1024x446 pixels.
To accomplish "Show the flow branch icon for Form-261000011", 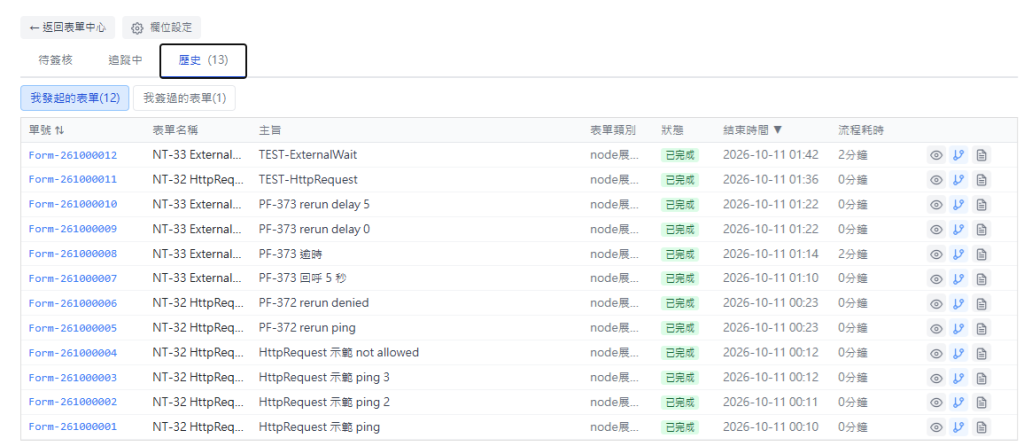I will [959, 180].
